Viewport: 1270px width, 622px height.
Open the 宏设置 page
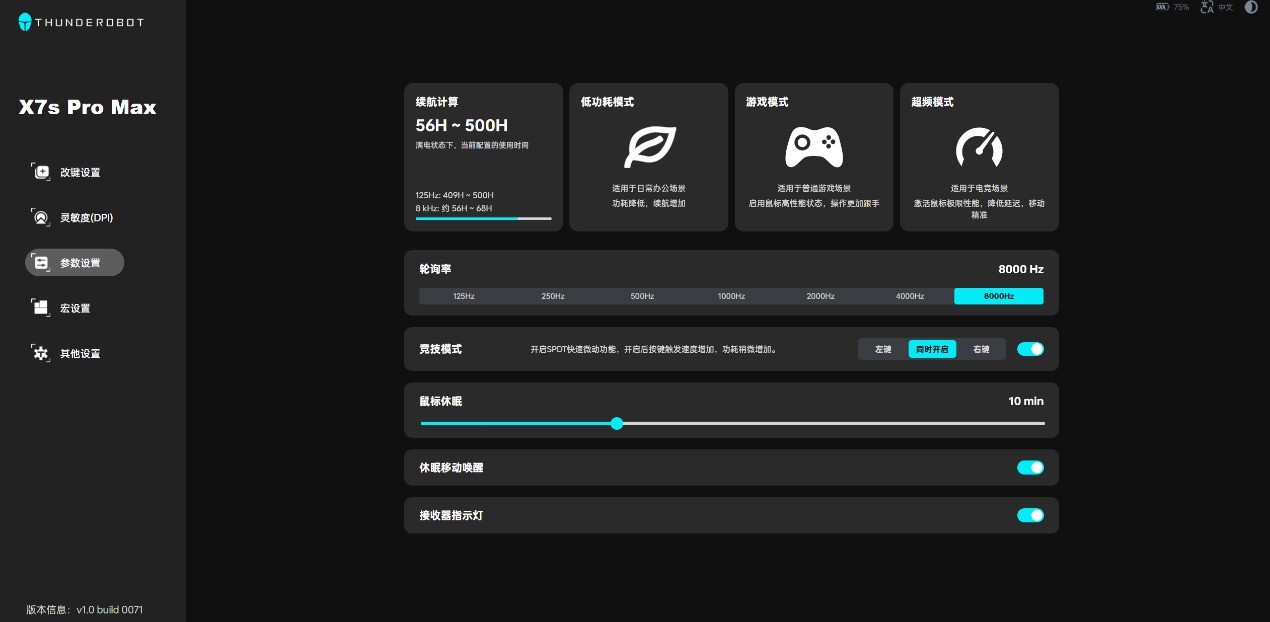pyautogui.click(x=74, y=308)
